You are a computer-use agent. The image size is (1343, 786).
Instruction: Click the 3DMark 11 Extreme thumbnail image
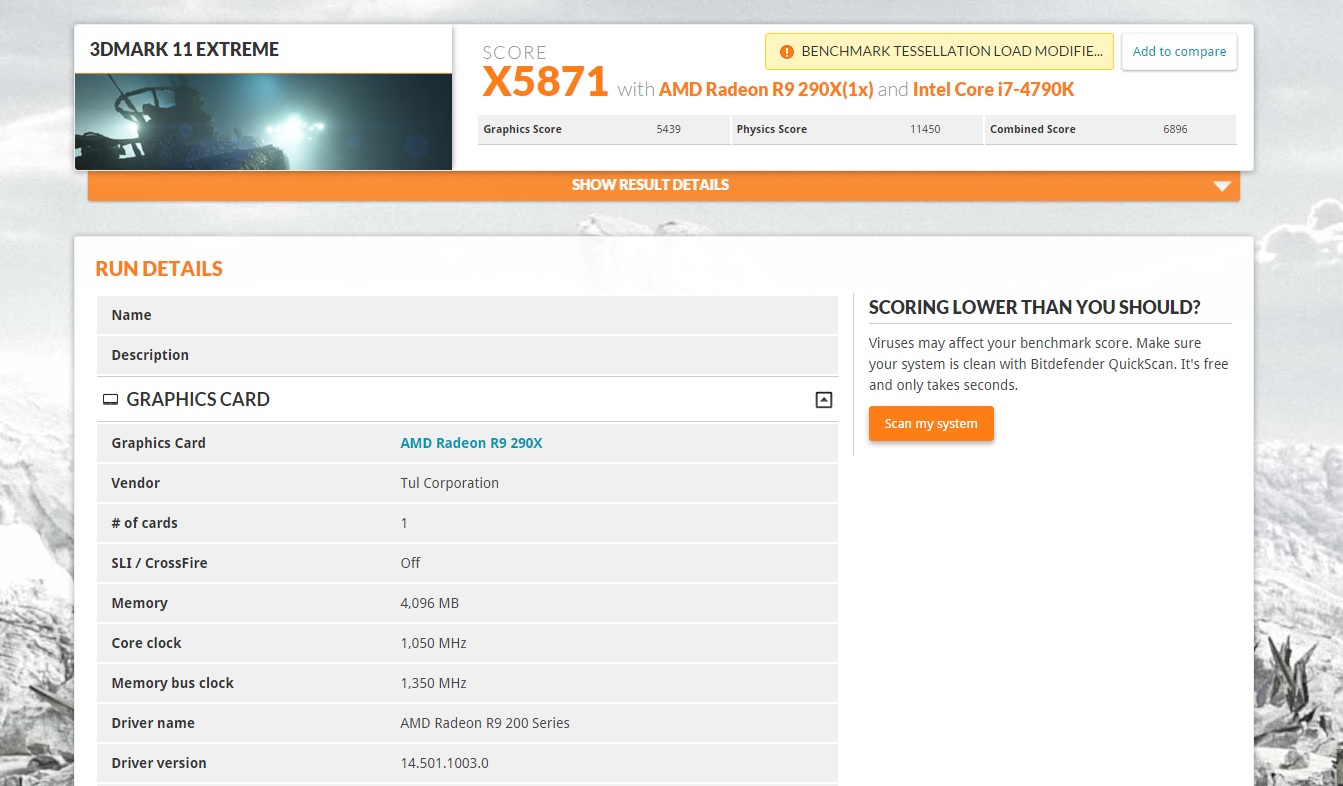(x=263, y=121)
